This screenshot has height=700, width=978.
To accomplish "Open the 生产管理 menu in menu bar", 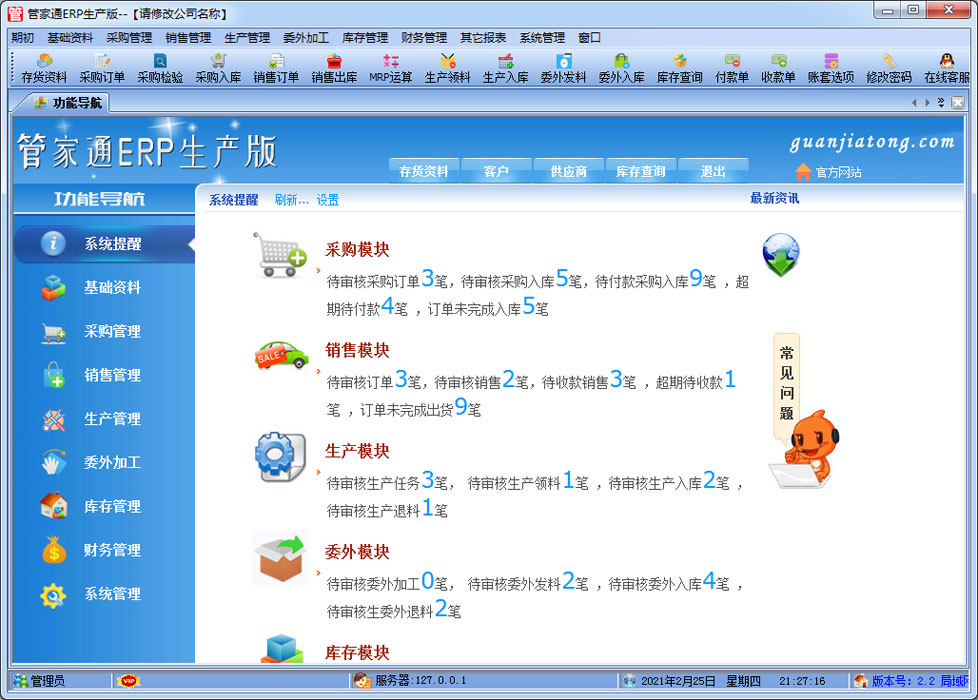I will pyautogui.click(x=247, y=38).
